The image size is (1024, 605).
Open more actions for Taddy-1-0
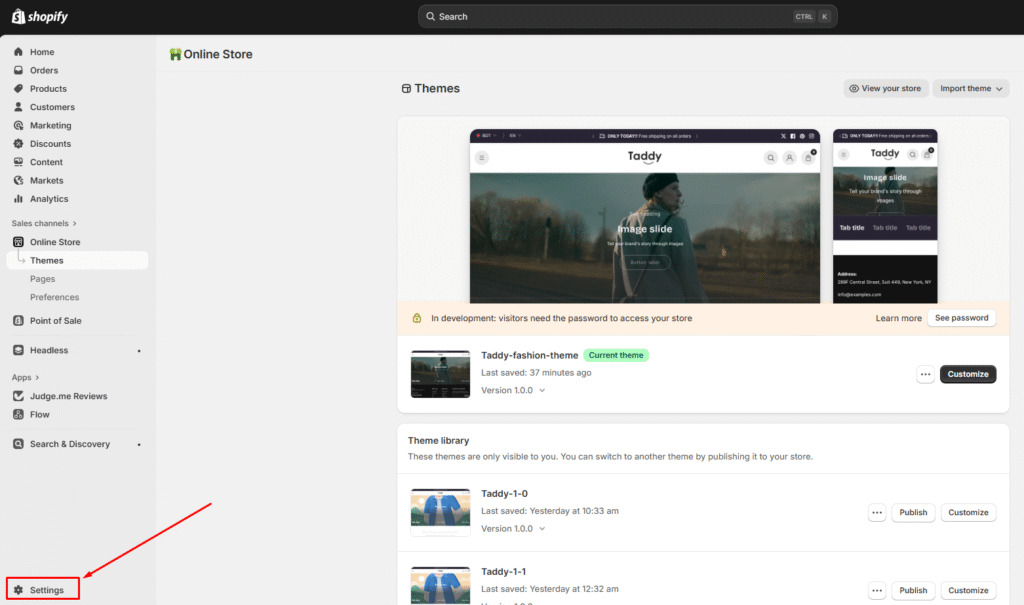coord(877,512)
